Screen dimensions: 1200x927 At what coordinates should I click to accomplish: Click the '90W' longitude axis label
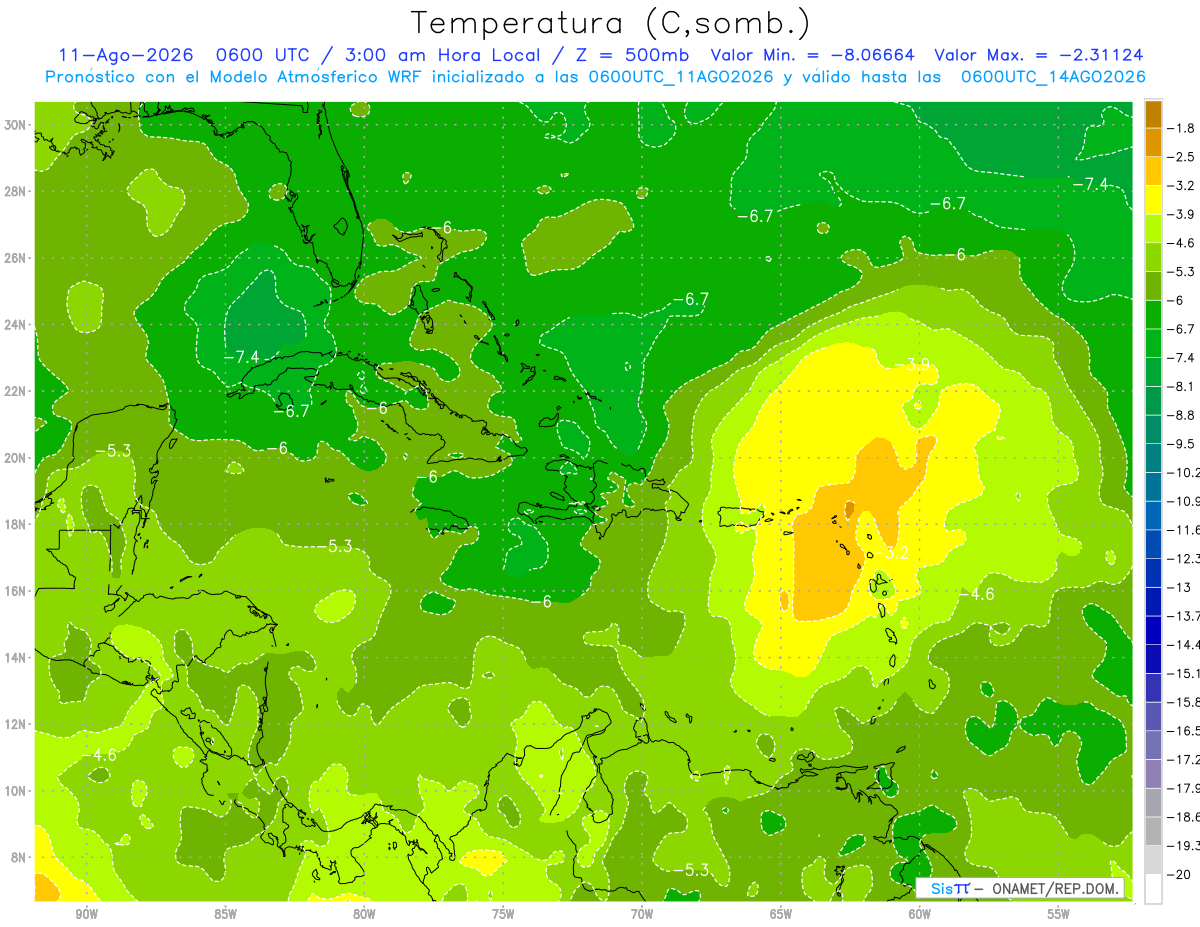(86, 914)
